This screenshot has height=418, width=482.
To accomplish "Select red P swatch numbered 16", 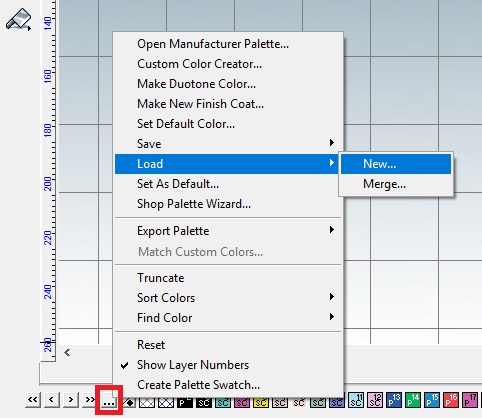I will point(451,400).
